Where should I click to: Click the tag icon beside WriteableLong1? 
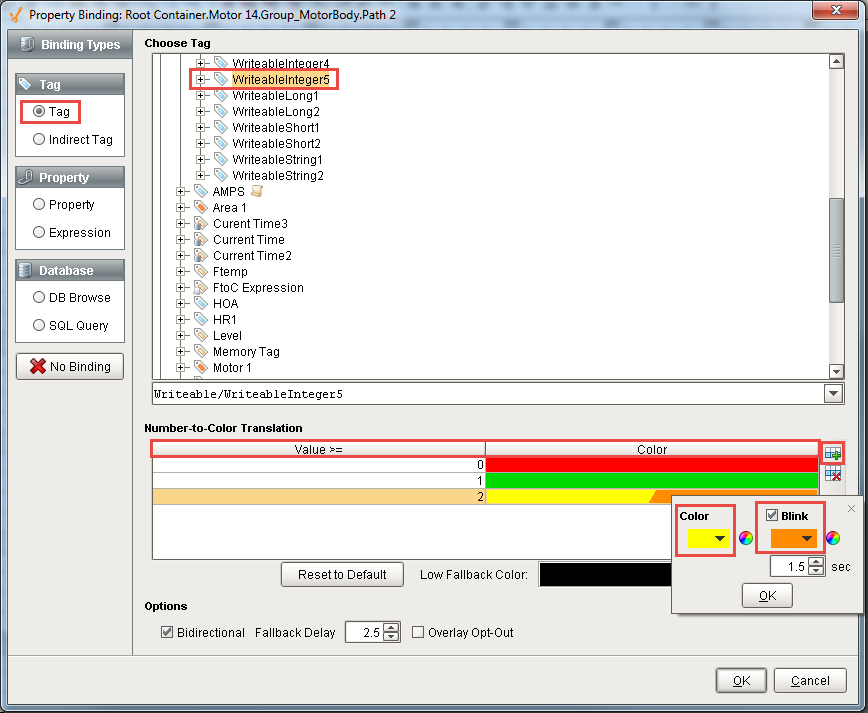[x=221, y=96]
